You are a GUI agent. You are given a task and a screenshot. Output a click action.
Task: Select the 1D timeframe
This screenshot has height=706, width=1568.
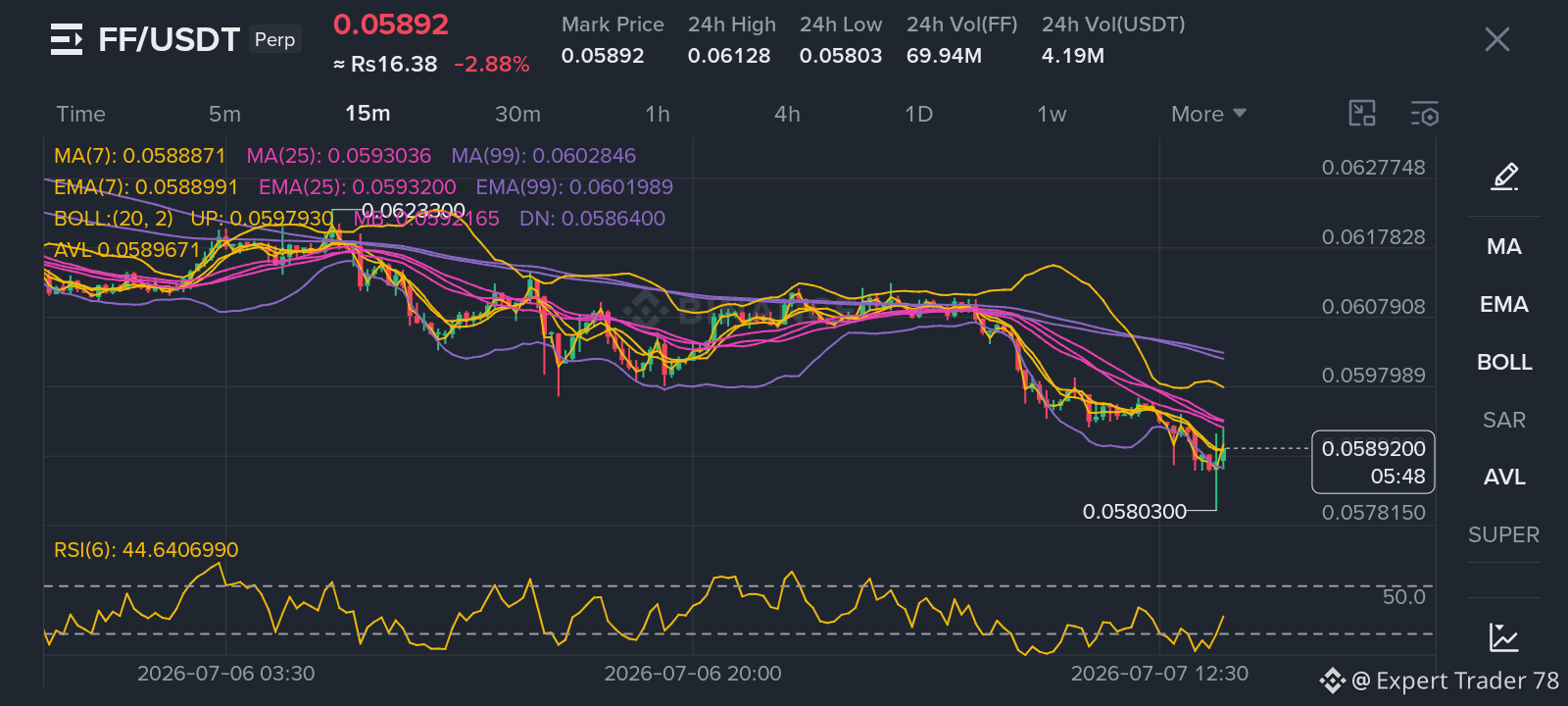coord(918,114)
